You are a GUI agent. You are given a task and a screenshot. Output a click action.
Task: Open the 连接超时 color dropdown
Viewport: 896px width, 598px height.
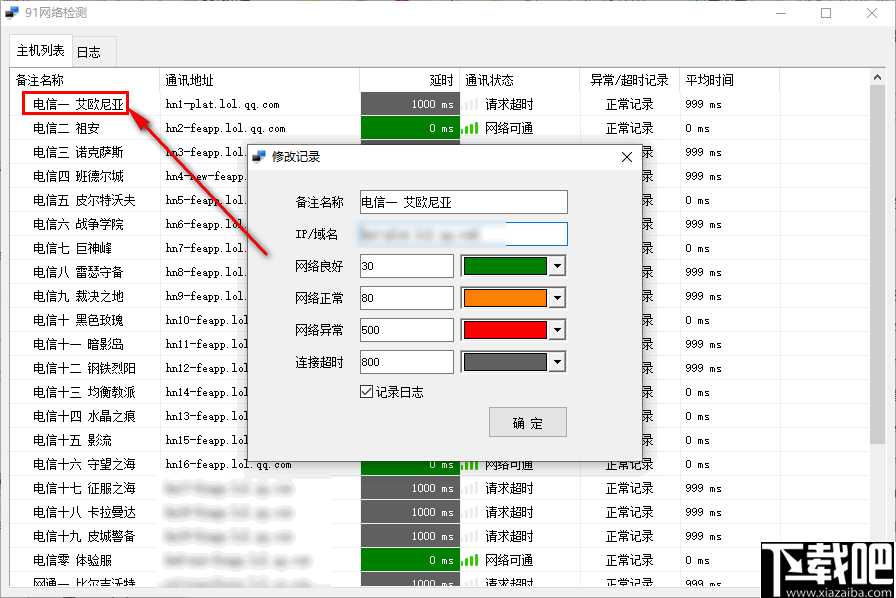point(559,361)
